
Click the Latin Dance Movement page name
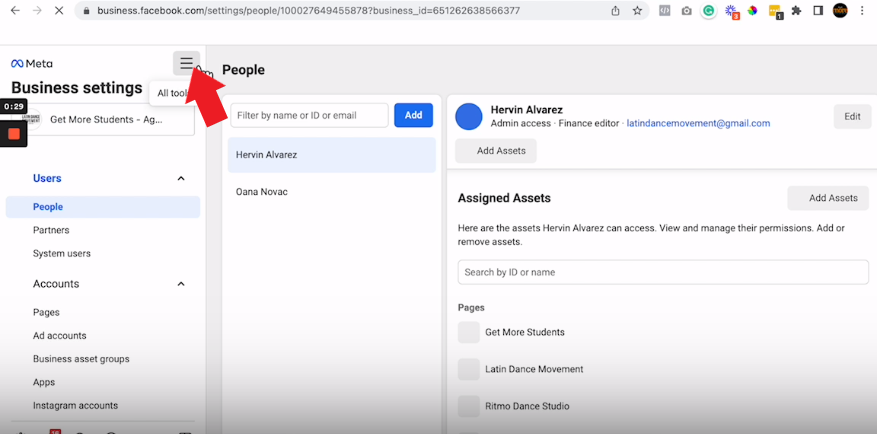(x=534, y=369)
